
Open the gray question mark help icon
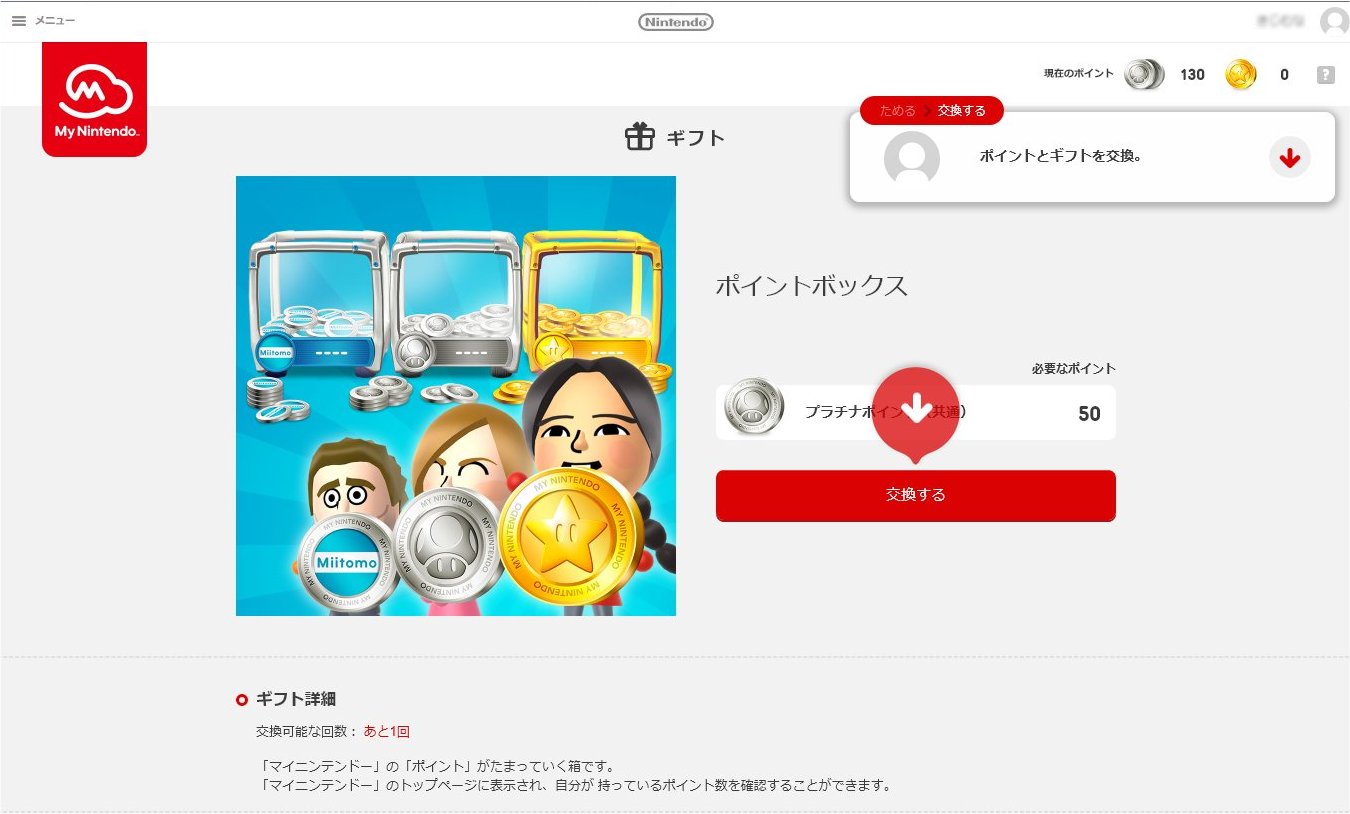coord(1326,74)
